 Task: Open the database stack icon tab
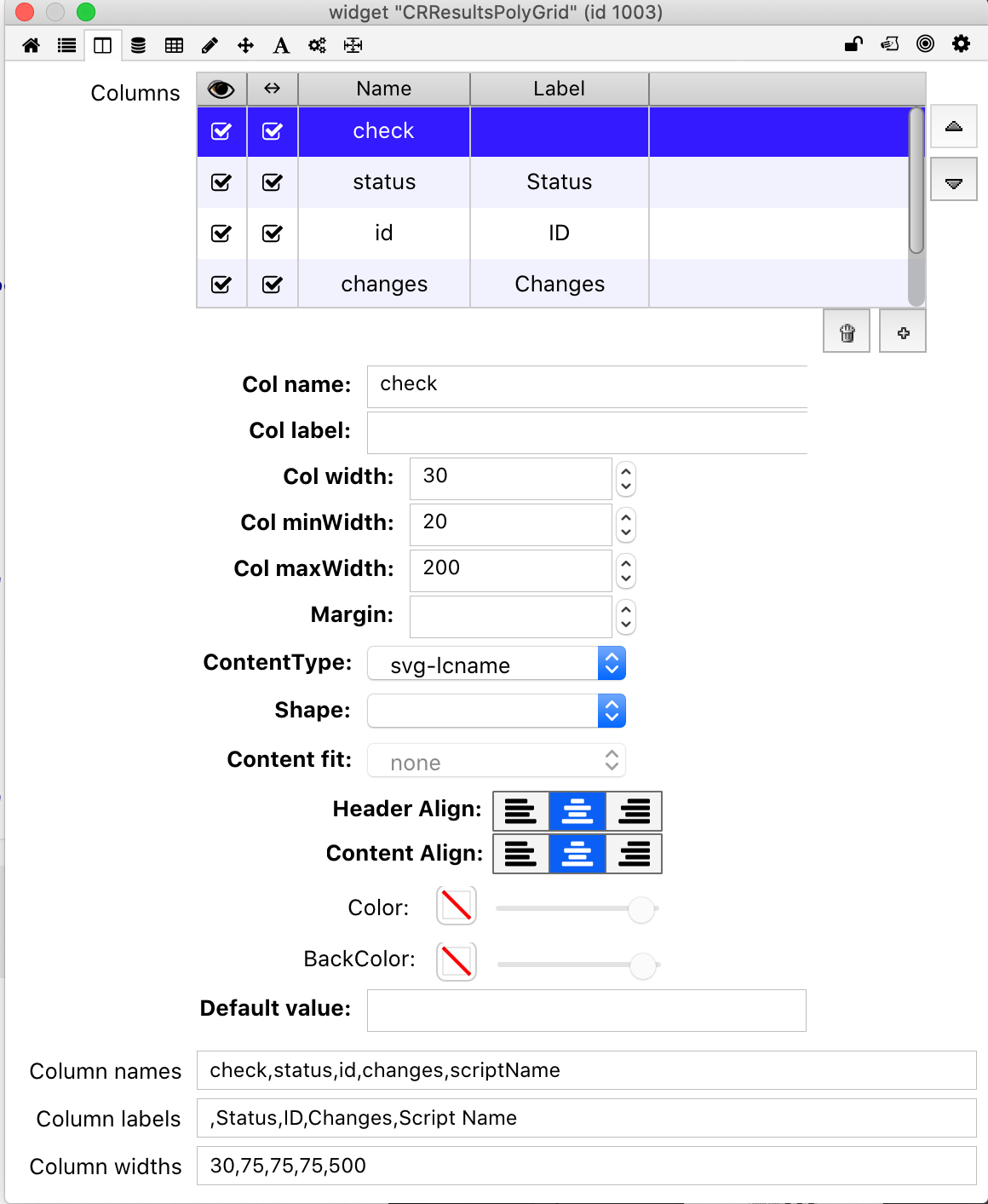138,45
